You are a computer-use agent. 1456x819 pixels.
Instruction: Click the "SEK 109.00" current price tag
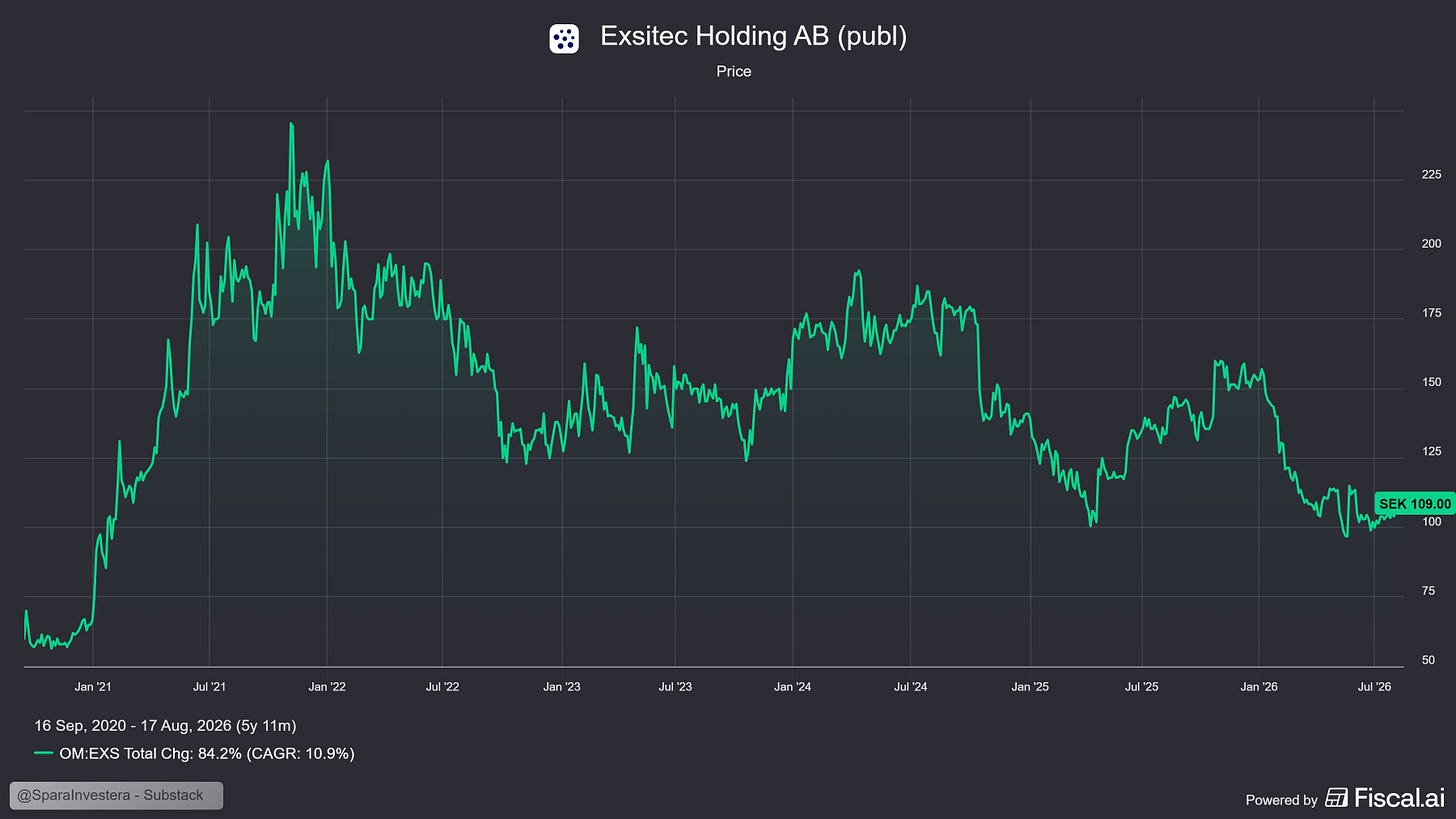tap(1414, 504)
